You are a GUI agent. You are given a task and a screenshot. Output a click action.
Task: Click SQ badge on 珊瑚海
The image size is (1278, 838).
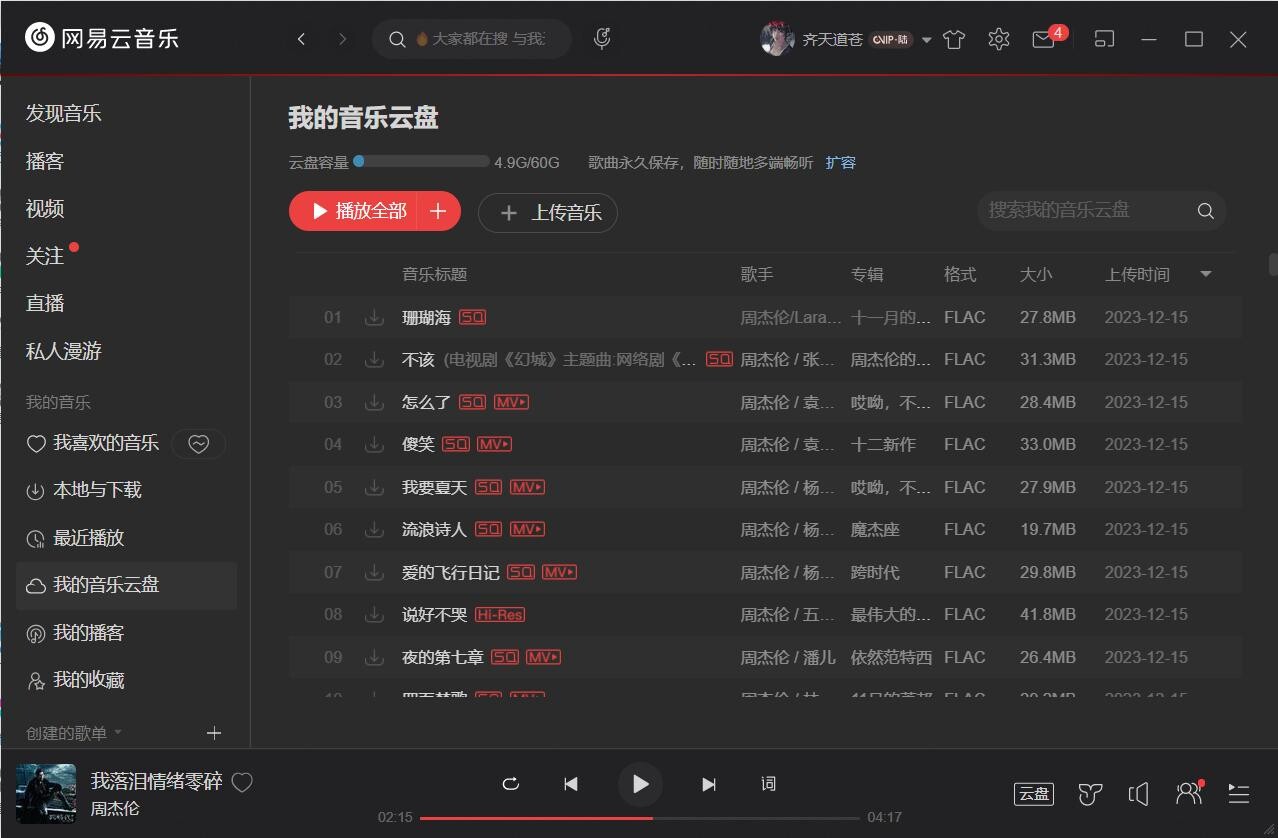472,317
